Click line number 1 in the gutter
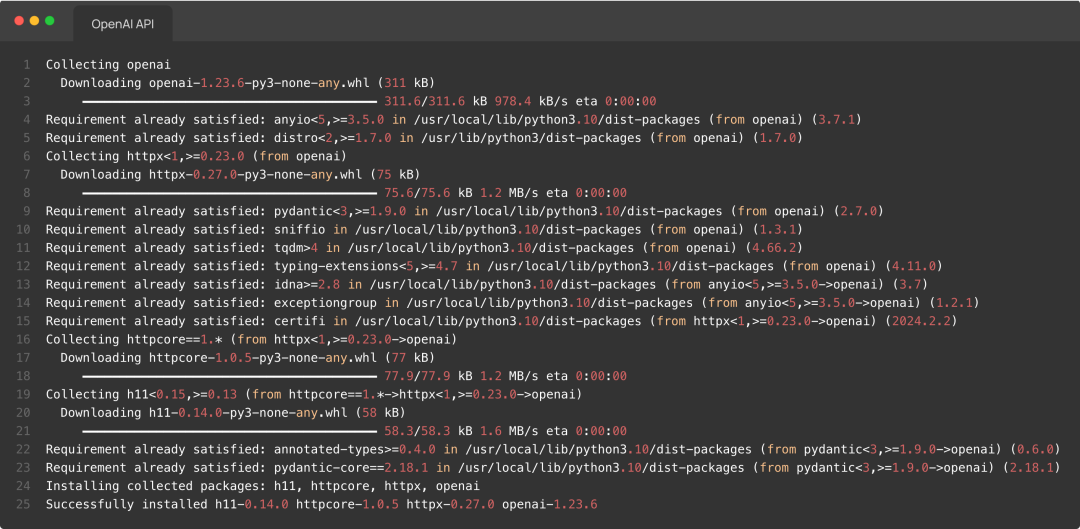 pyautogui.click(x=26, y=65)
